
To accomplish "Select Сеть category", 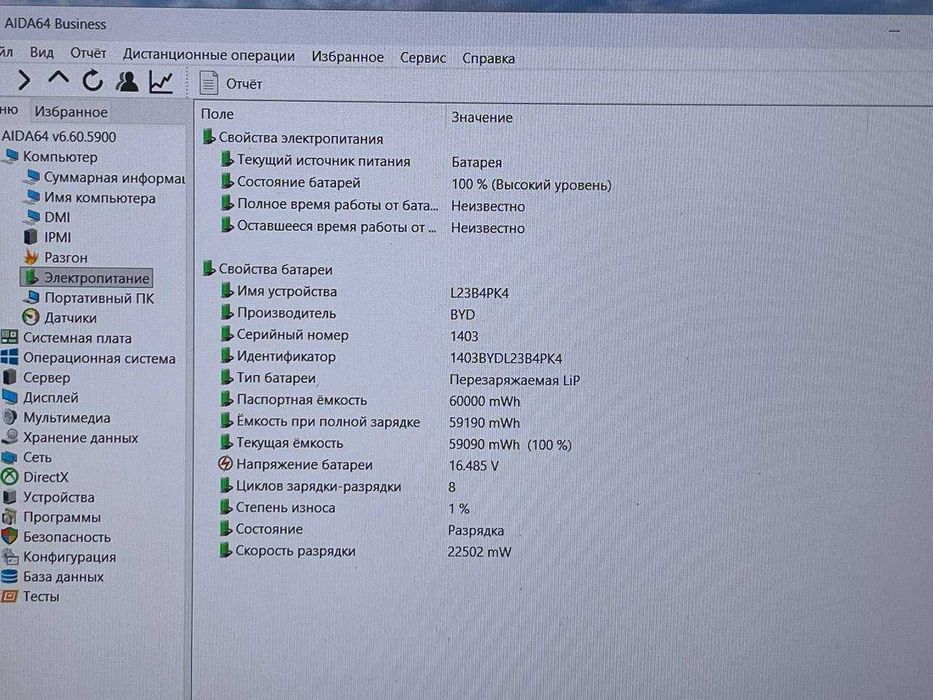I will pos(27,457).
